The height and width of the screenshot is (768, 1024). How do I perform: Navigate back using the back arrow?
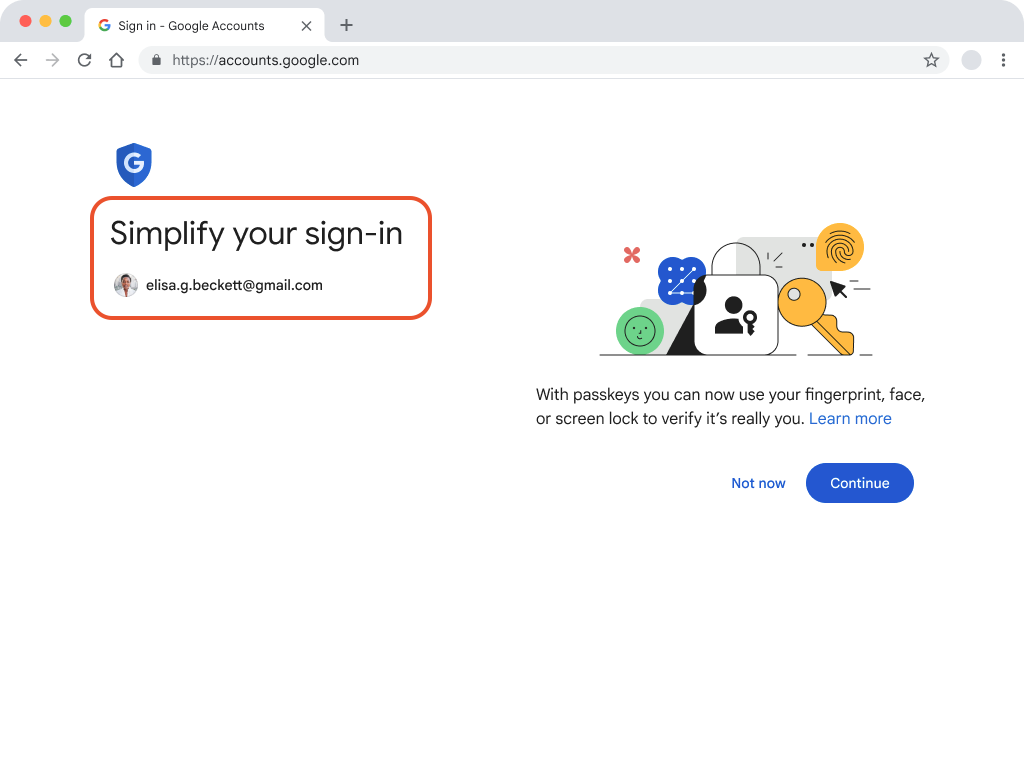[x=20, y=60]
